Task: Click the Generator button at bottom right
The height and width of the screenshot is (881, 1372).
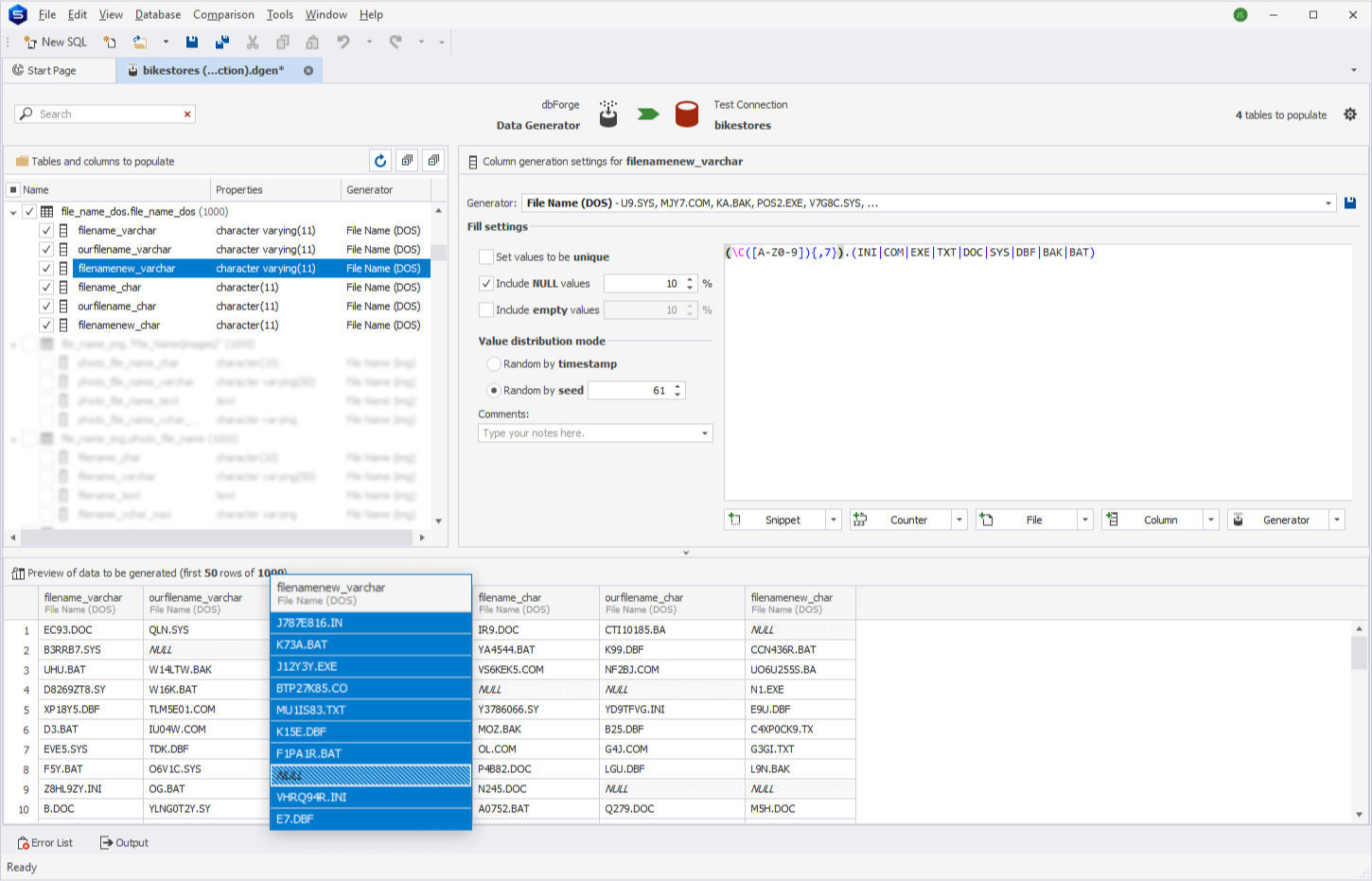Action: click(x=1278, y=520)
